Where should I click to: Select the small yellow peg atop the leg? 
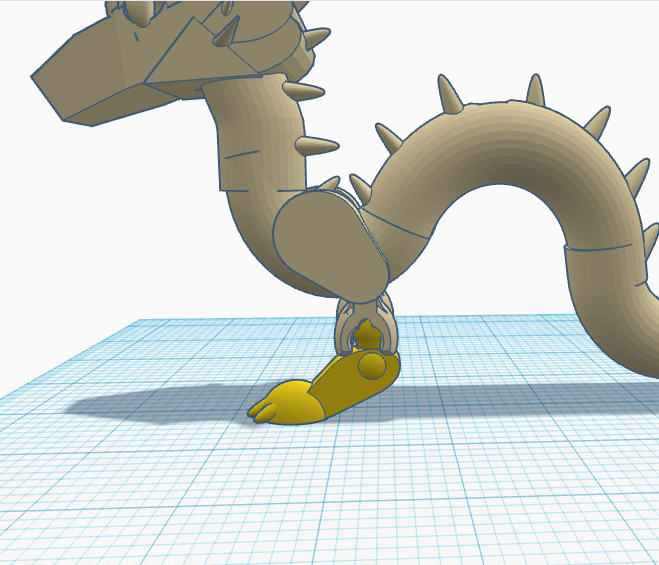point(367,335)
